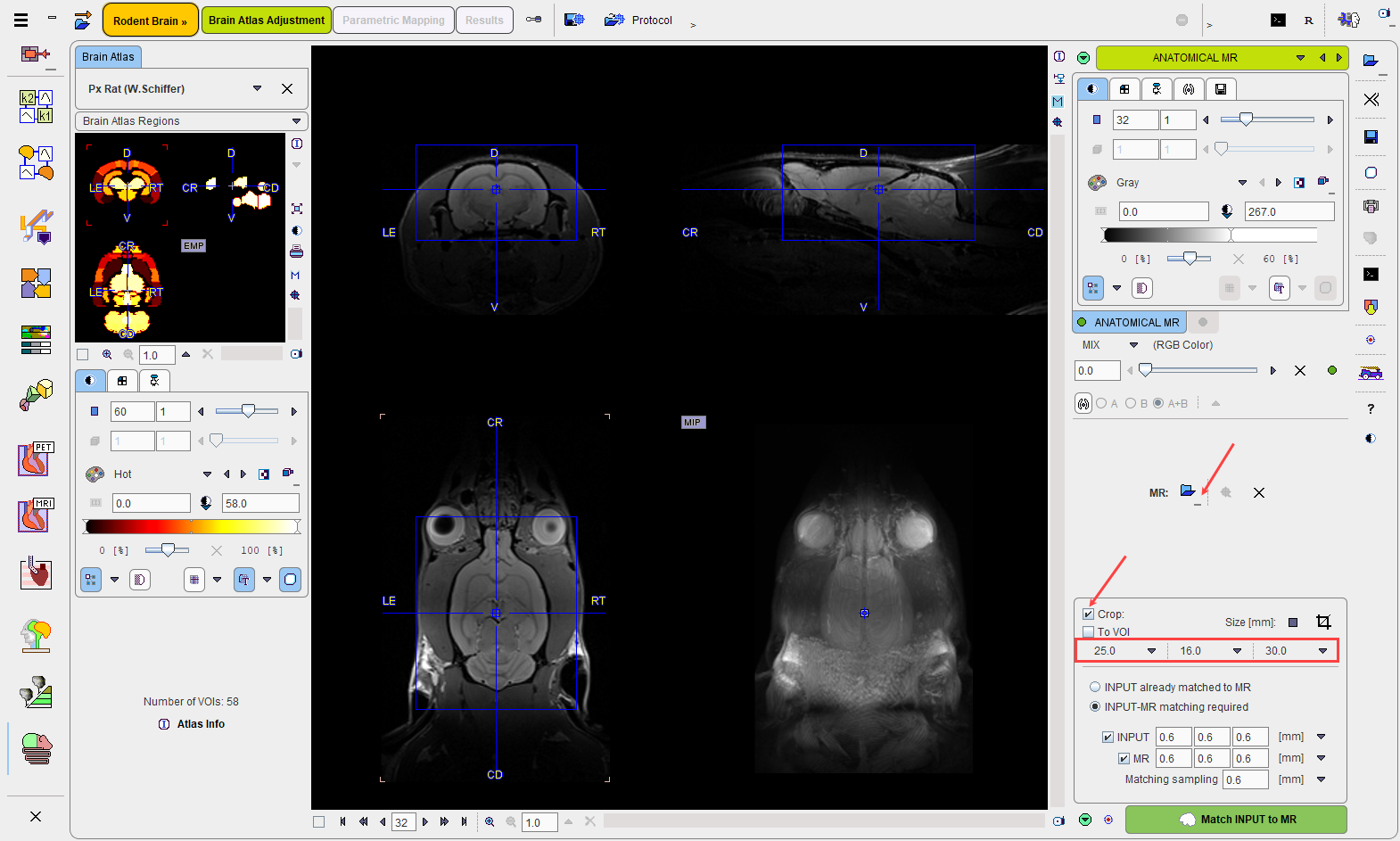Click the save icon in right sidebar
Viewport: 1400px width, 841px height.
[x=1371, y=136]
